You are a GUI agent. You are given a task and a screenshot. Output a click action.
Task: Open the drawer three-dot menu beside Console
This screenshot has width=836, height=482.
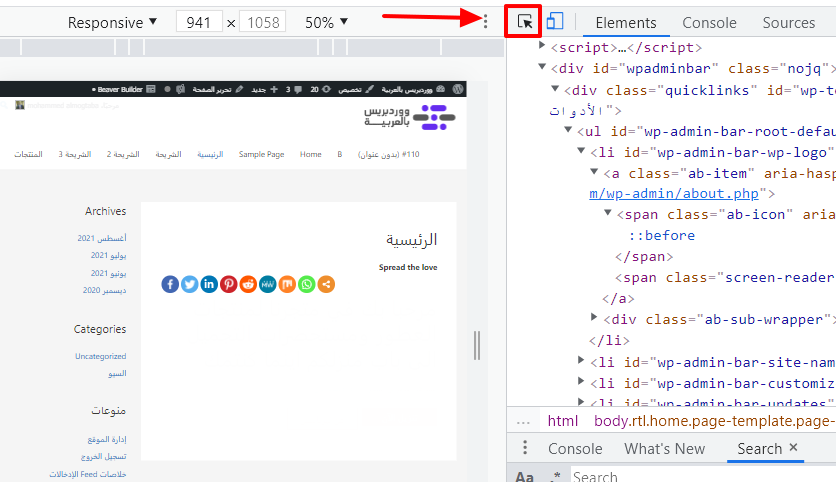(x=525, y=447)
